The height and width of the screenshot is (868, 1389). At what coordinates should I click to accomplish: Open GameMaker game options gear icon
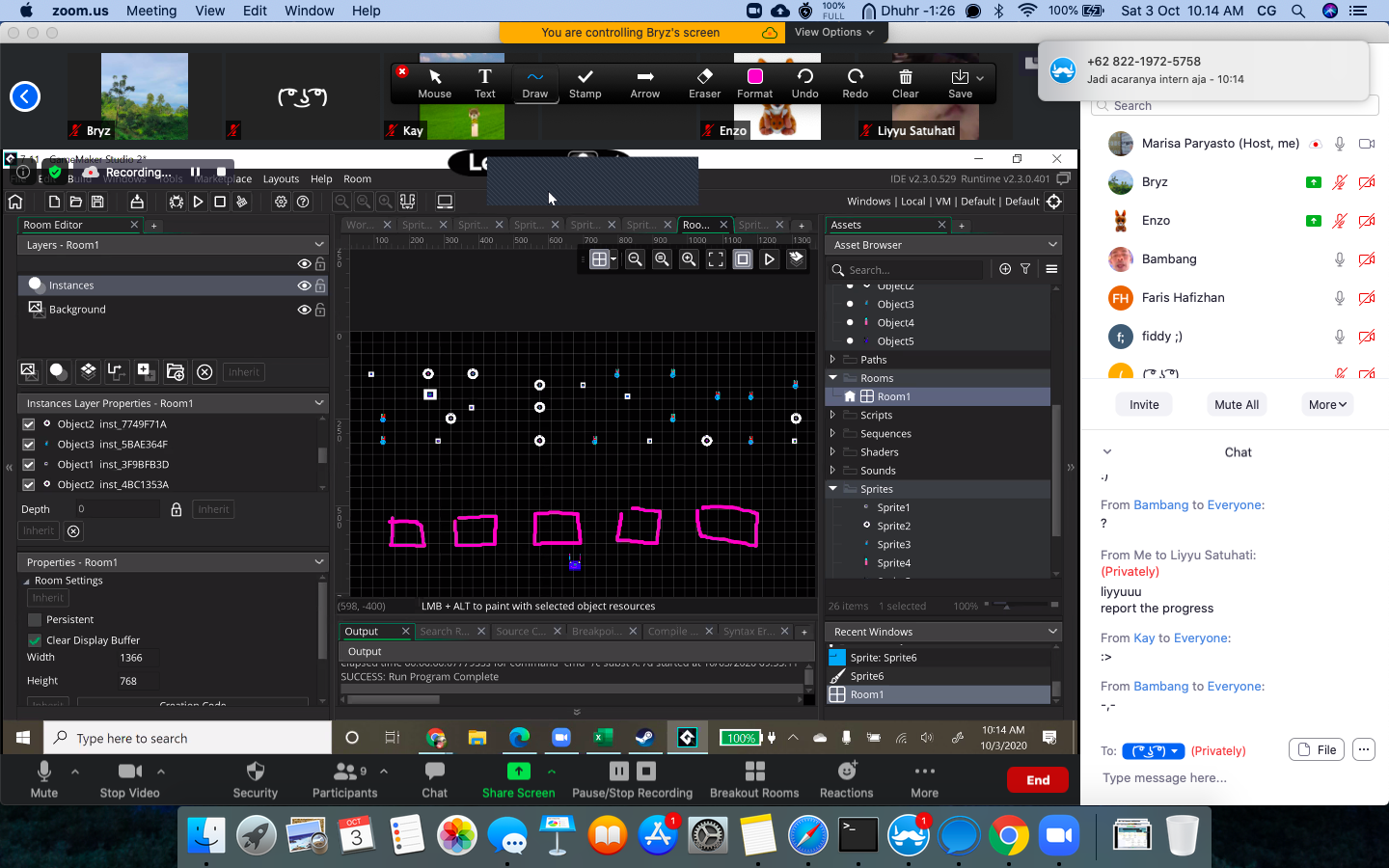coord(281,202)
